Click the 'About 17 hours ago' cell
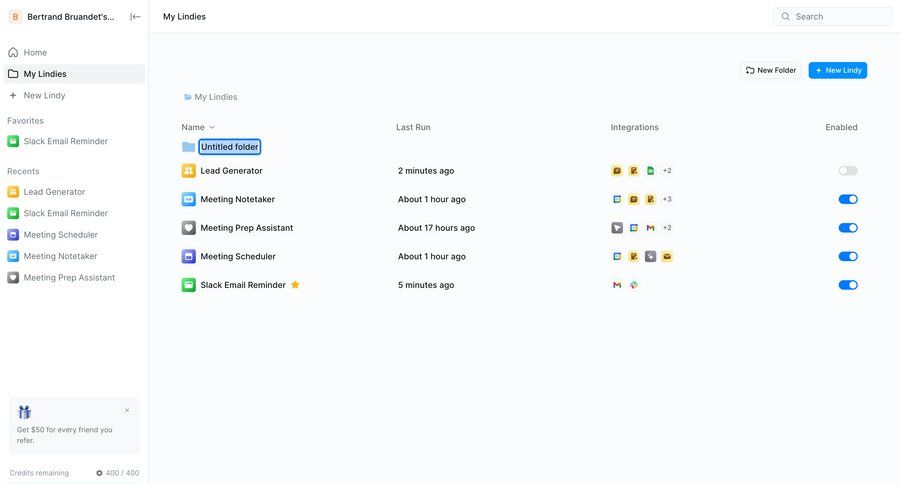The image size is (900, 484). point(436,228)
